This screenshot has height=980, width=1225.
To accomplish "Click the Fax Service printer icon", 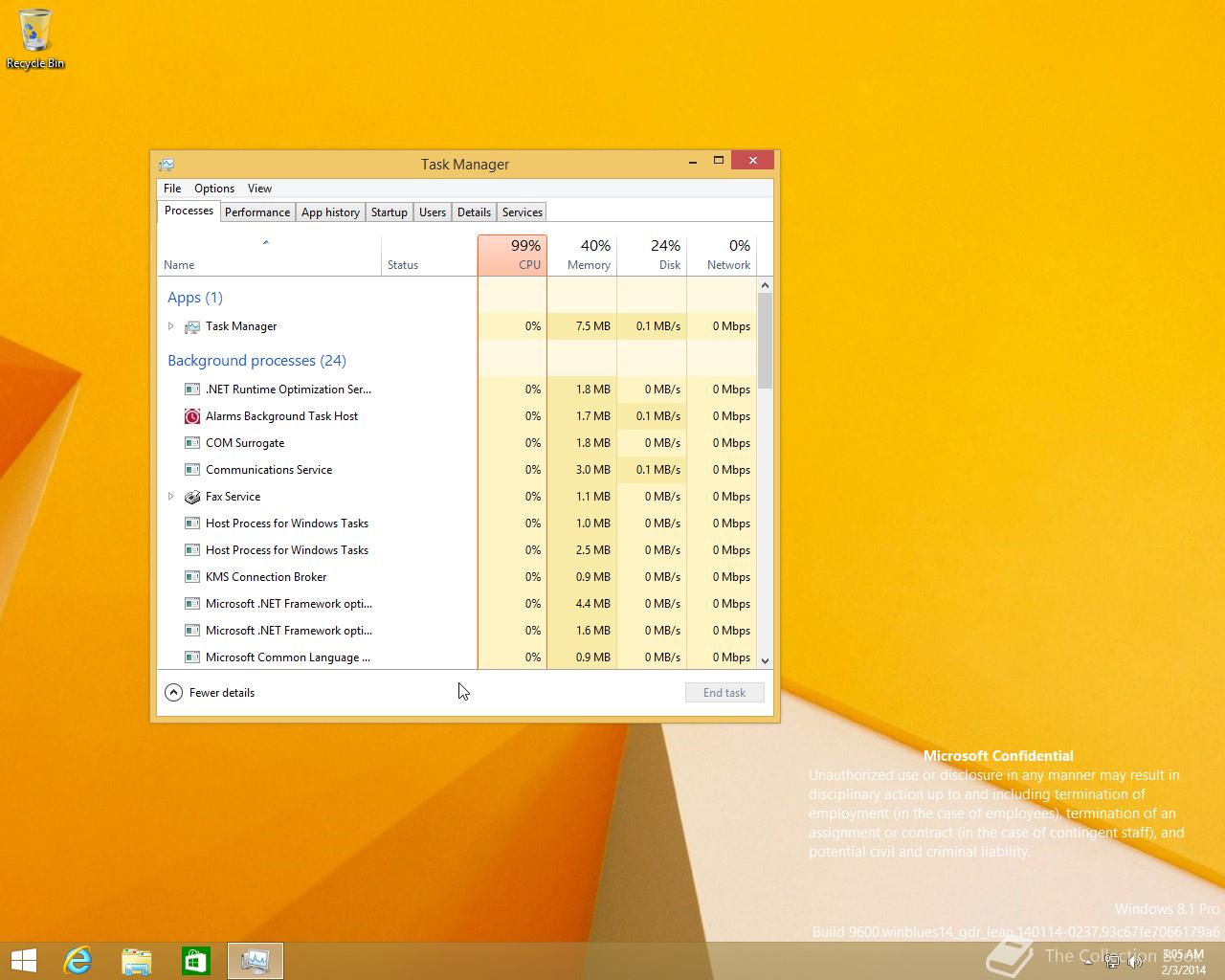I will [x=192, y=497].
